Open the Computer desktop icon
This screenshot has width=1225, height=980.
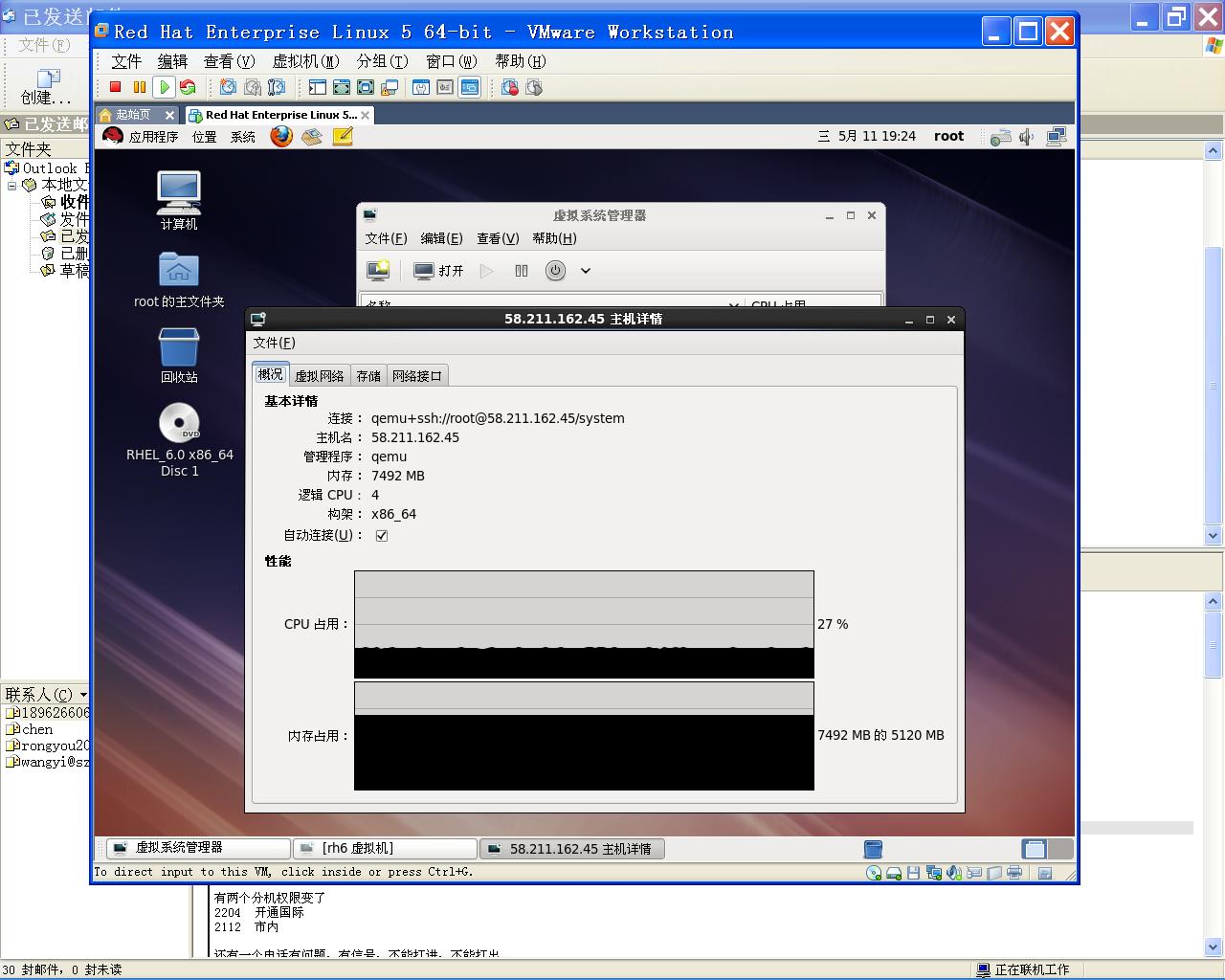point(179,200)
